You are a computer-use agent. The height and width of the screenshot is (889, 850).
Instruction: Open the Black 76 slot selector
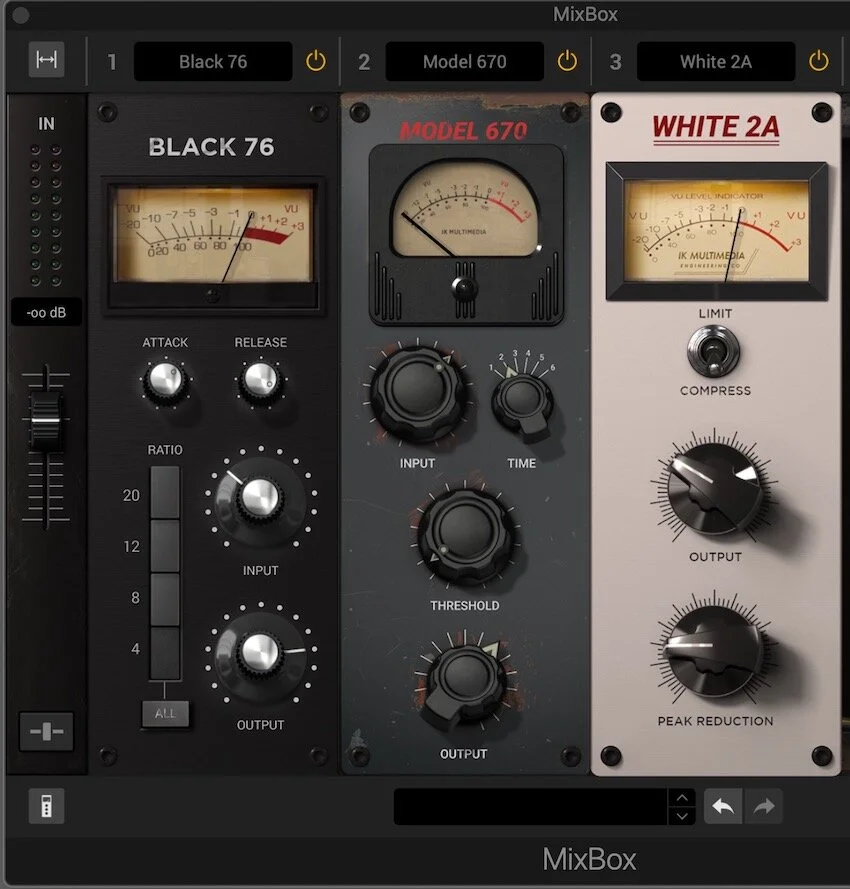[213, 61]
